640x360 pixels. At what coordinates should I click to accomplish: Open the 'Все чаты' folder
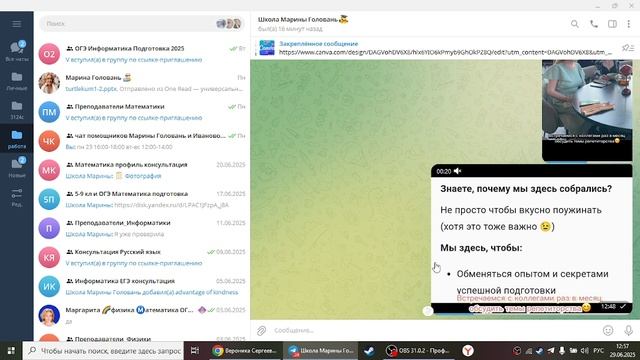[x=17, y=51]
